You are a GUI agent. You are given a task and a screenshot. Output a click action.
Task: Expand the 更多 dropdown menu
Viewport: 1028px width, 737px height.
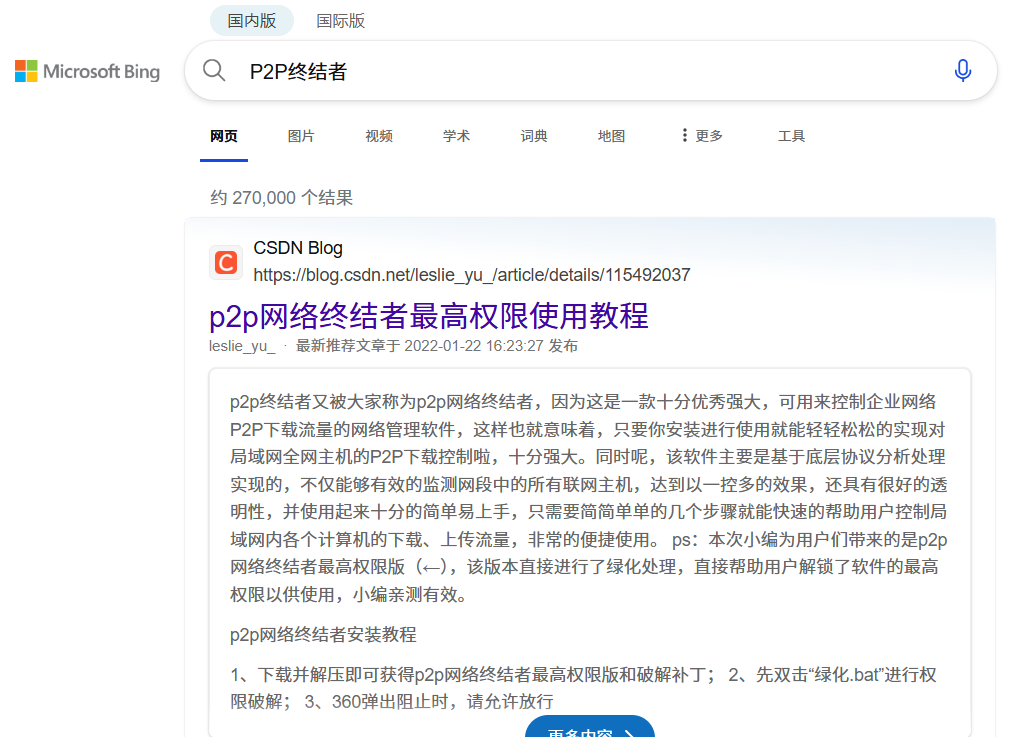point(702,136)
